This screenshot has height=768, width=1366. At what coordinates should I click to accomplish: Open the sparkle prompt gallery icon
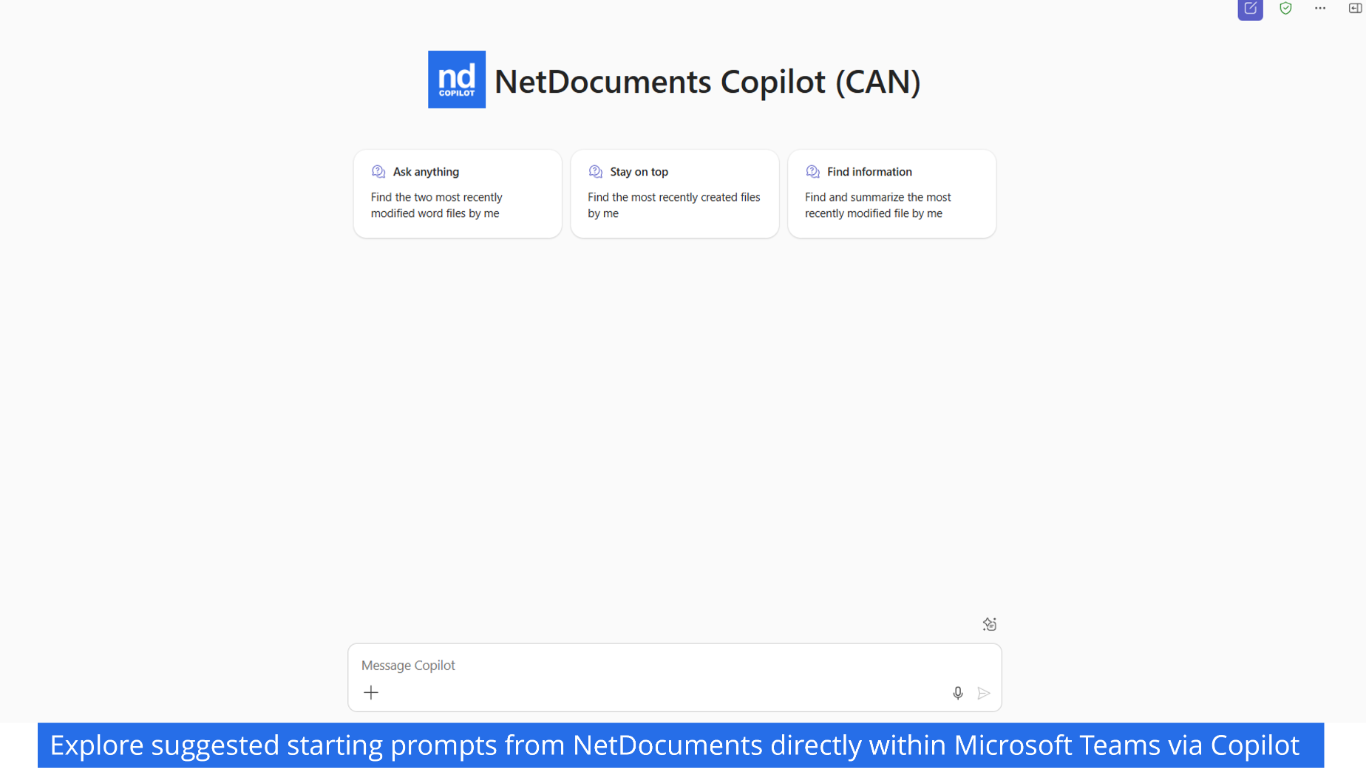989,624
